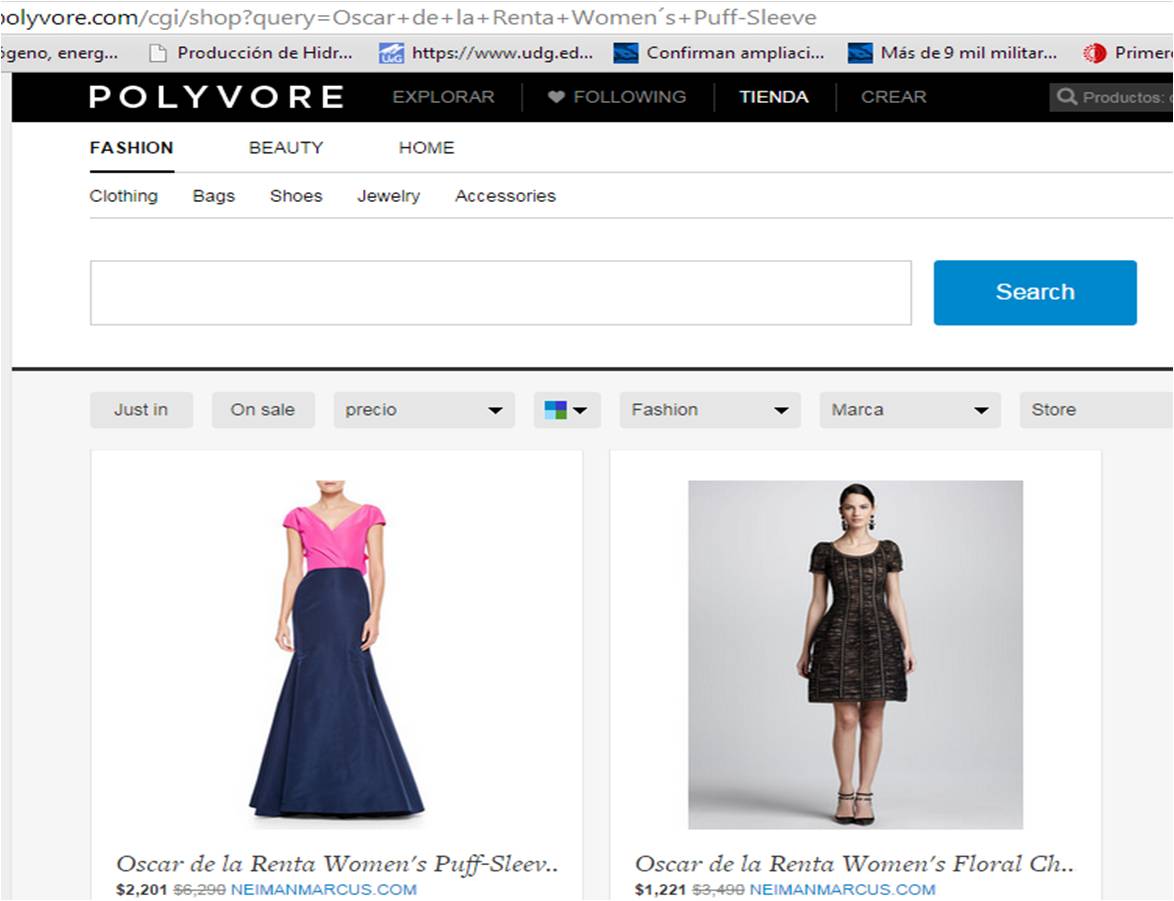1174x901 pixels.
Task: Switch to the Beauty tab
Action: pos(286,148)
